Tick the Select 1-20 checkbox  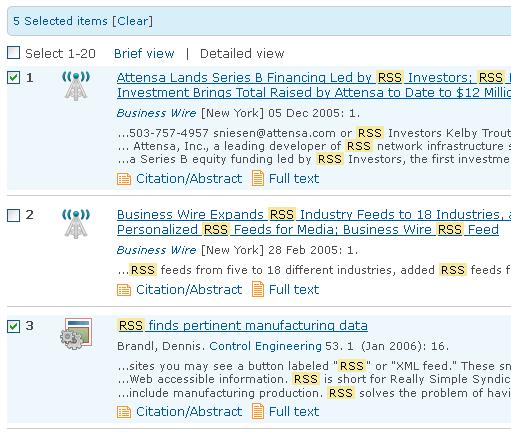tap(13, 53)
